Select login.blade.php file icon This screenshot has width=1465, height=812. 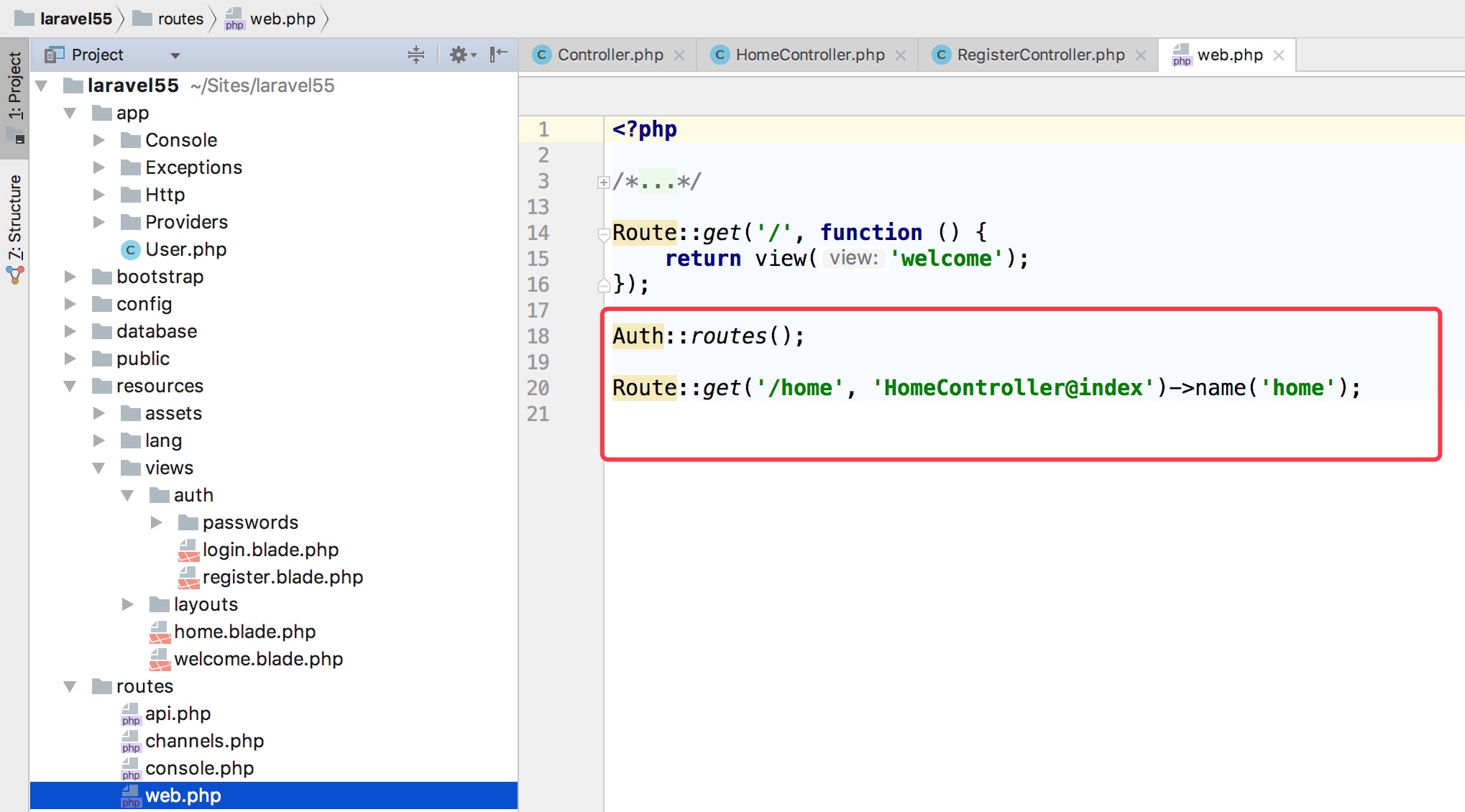pyautogui.click(x=188, y=550)
